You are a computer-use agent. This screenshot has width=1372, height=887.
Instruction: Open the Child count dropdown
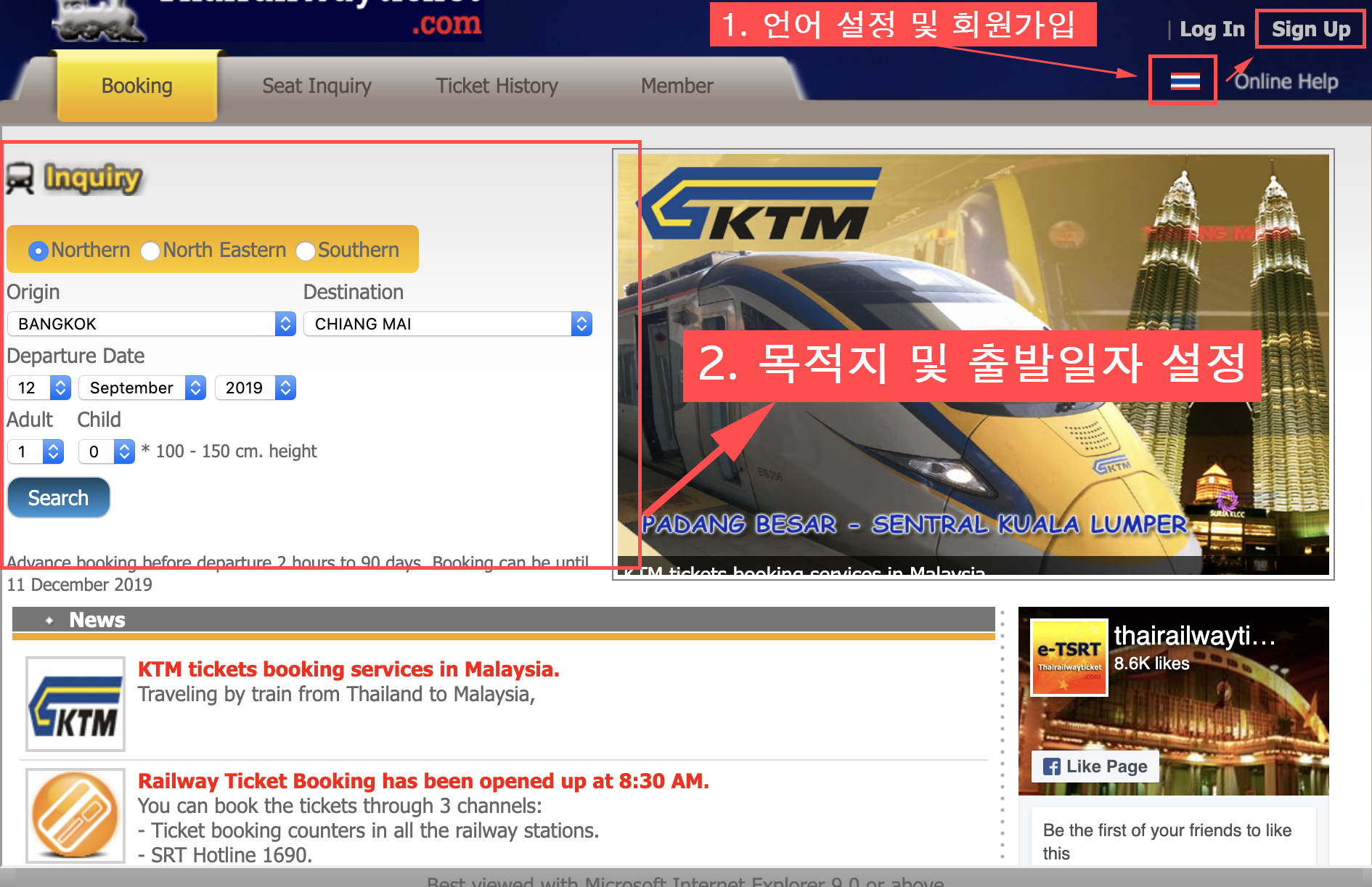pyautogui.click(x=107, y=451)
